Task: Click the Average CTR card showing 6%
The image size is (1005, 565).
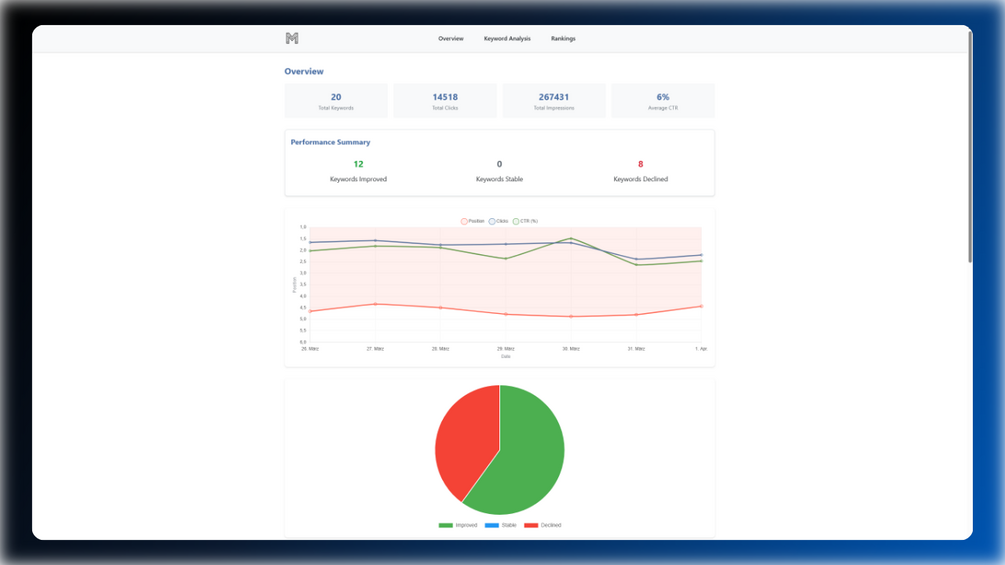Action: tap(663, 101)
